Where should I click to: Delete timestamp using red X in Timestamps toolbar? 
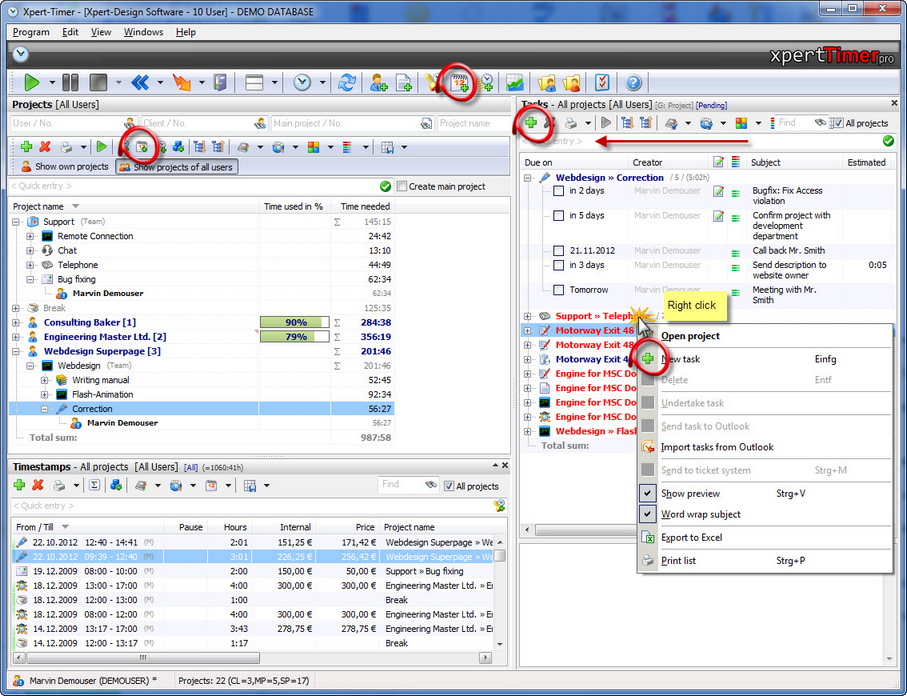(38, 485)
